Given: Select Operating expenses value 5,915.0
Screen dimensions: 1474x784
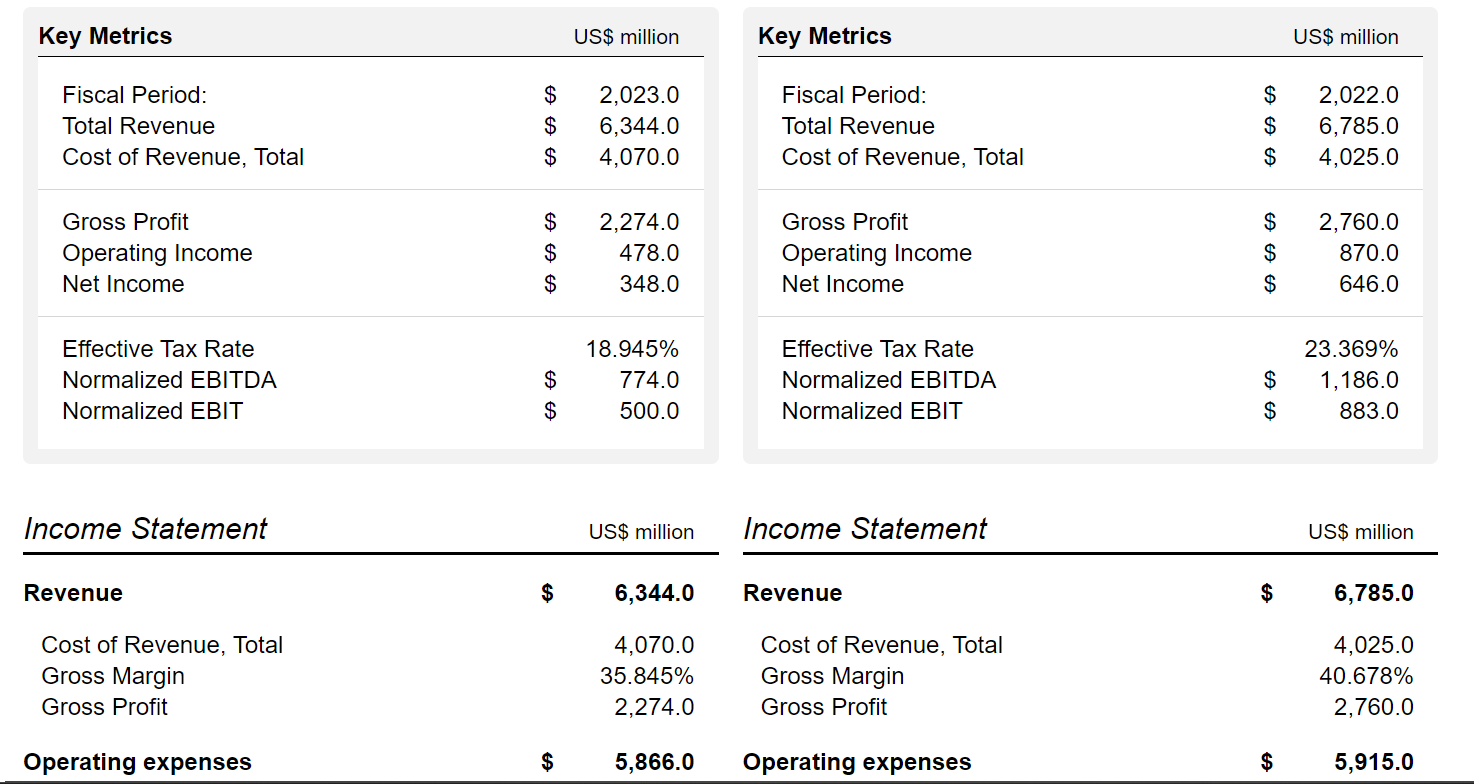Looking at the screenshot, I should [1374, 762].
